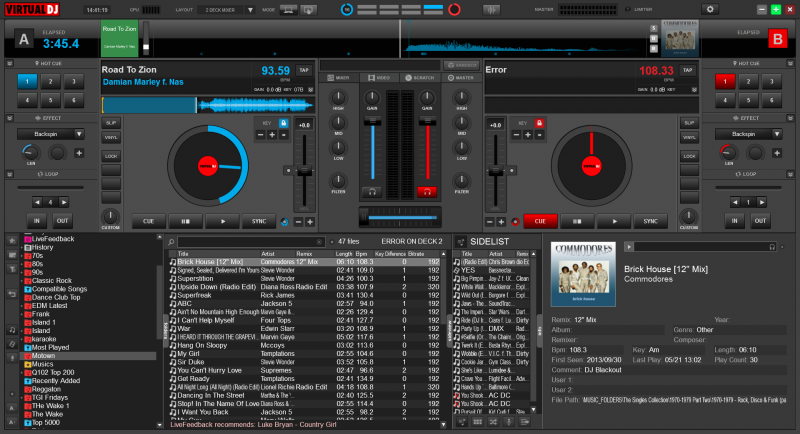The width and height of the screenshot is (800, 434).
Task: Click the second mode icon next to the laptop icon
Action: click(308, 10)
